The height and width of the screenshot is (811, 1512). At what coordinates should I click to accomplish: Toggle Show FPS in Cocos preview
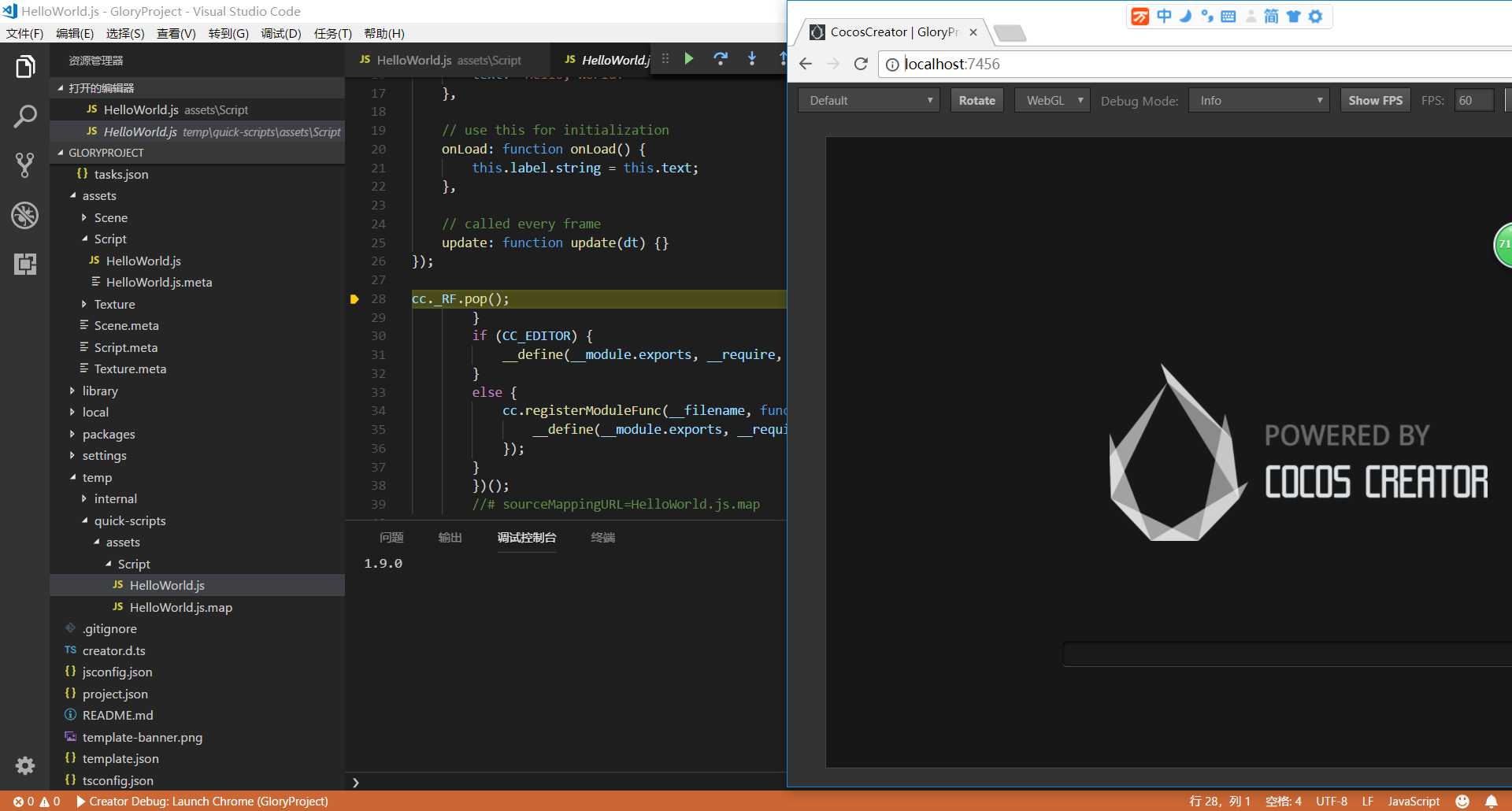click(1375, 101)
